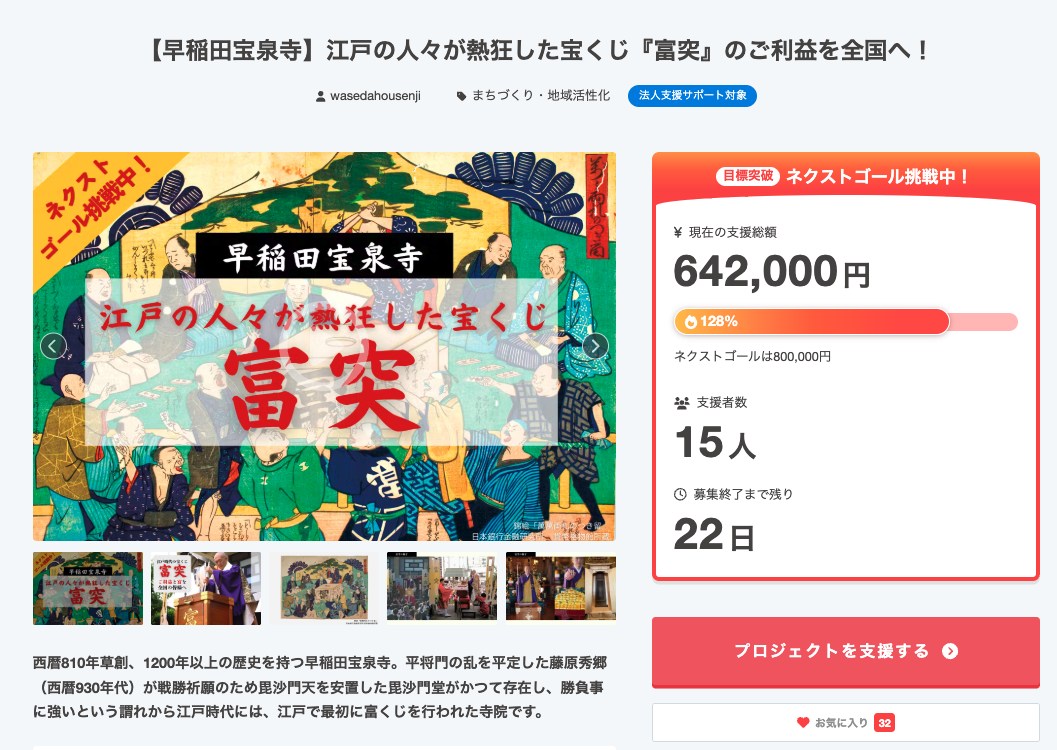Image resolution: width=1057 pixels, height=750 pixels.
Task: Click the user profile icon beside wasedahousenji
Action: tap(320, 97)
